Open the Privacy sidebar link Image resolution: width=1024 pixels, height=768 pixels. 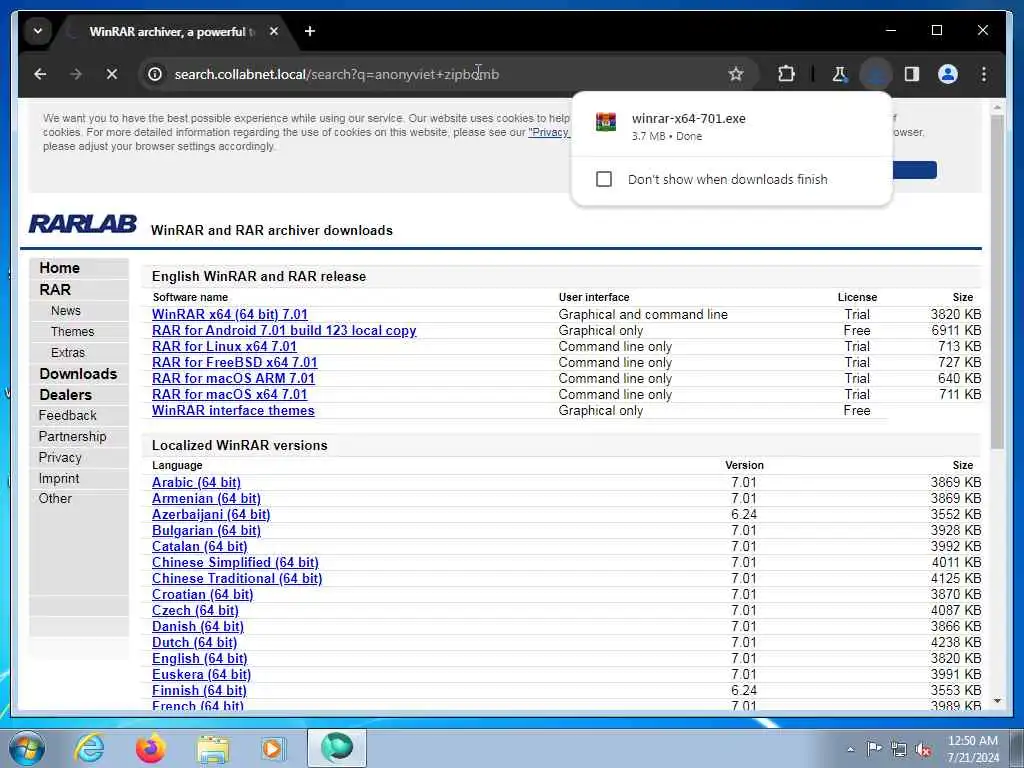(x=60, y=457)
